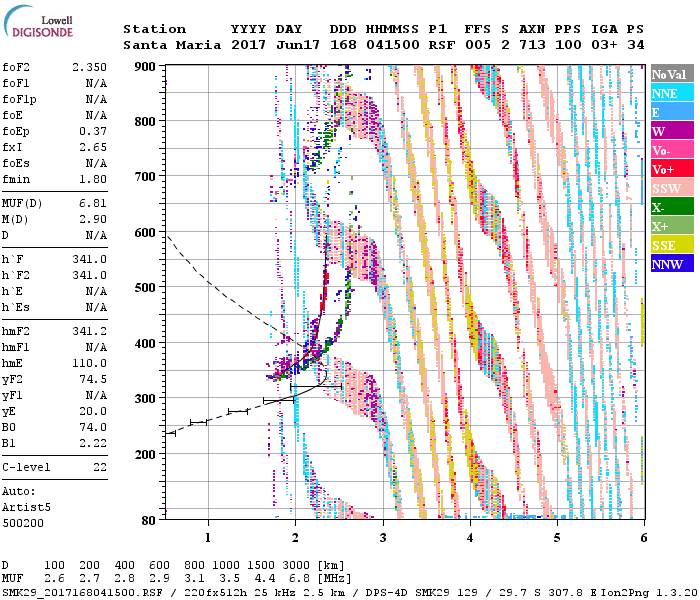Click the yF2 value 74.5
This screenshot has width=700, height=600.
tap(93, 379)
